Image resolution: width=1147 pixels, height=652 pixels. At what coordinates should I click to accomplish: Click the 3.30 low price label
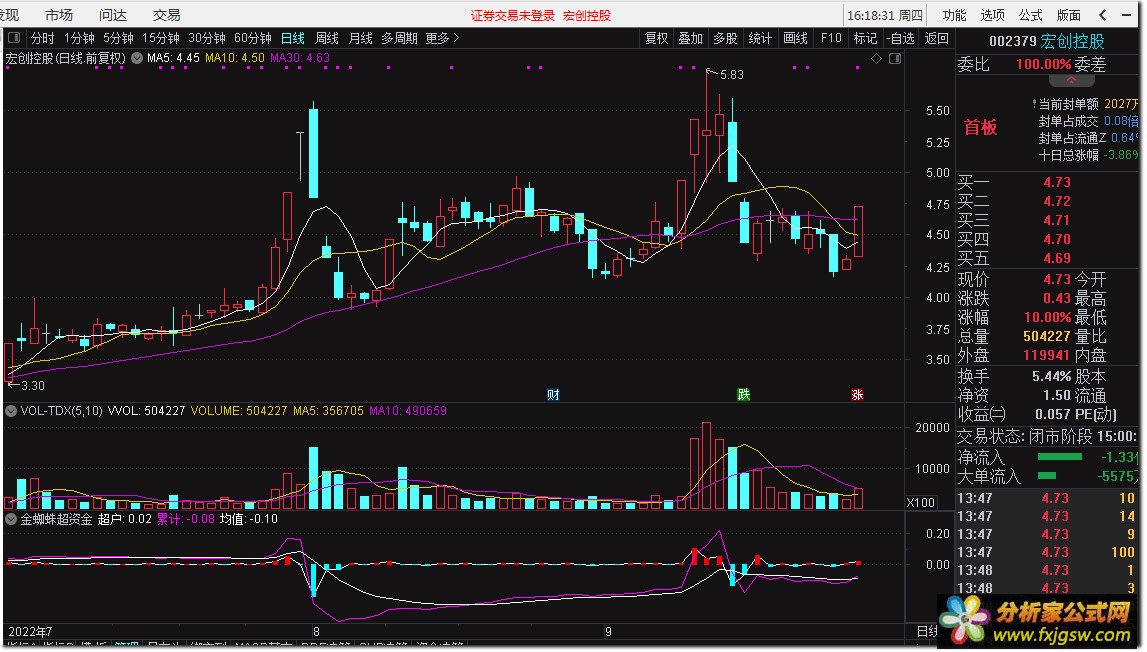[x=32, y=386]
